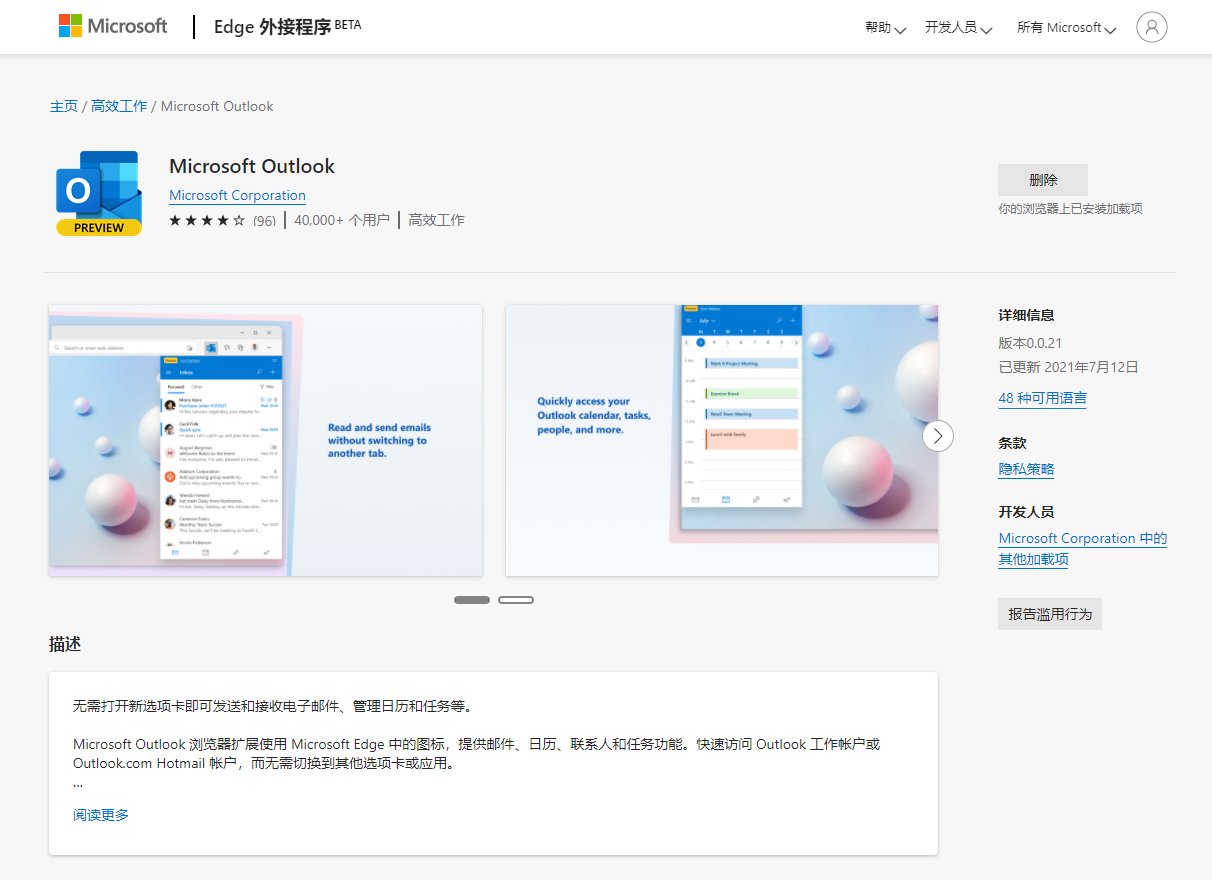Navigate to 主页 breadcrumb
This screenshot has width=1212, height=880.
64,106
